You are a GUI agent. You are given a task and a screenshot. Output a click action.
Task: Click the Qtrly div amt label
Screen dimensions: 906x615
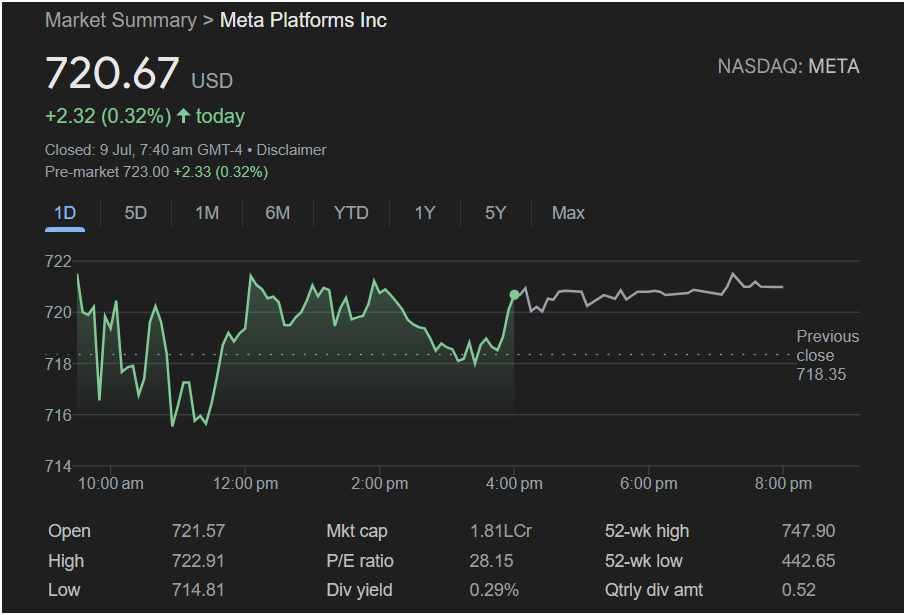point(654,590)
